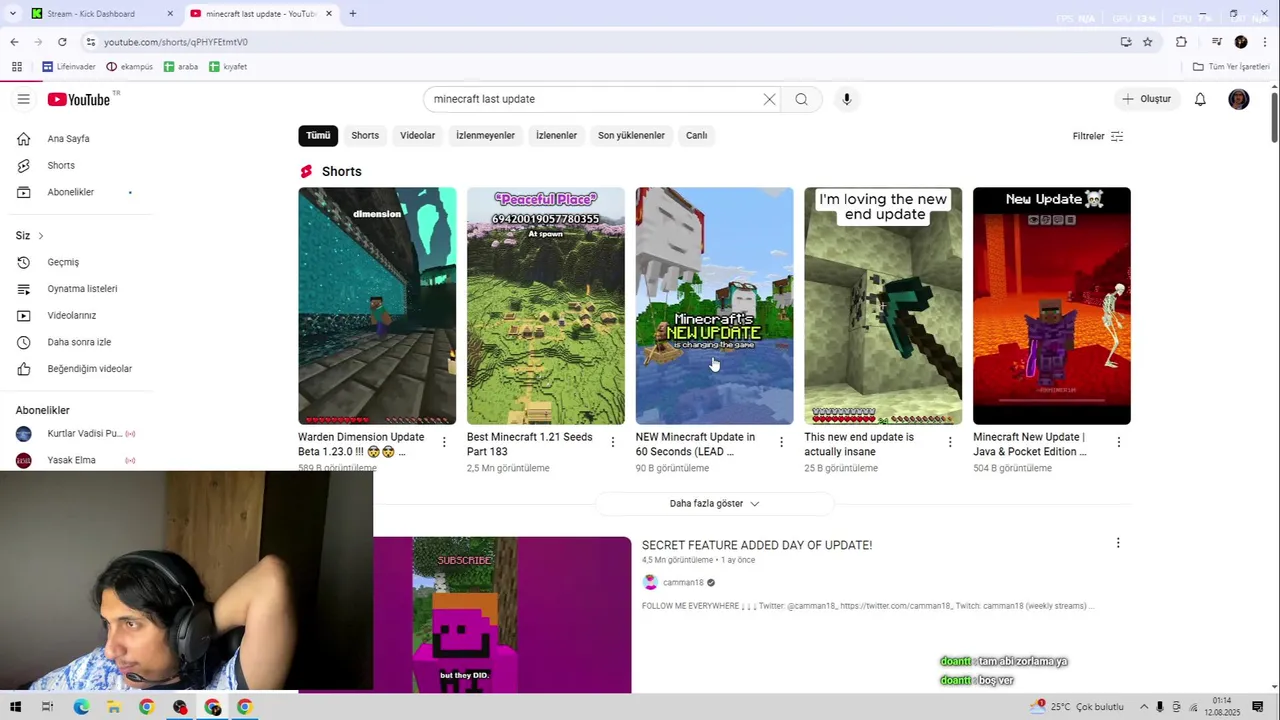The image size is (1280, 720).
Task: Clear the search box with X
Action: [x=769, y=99]
